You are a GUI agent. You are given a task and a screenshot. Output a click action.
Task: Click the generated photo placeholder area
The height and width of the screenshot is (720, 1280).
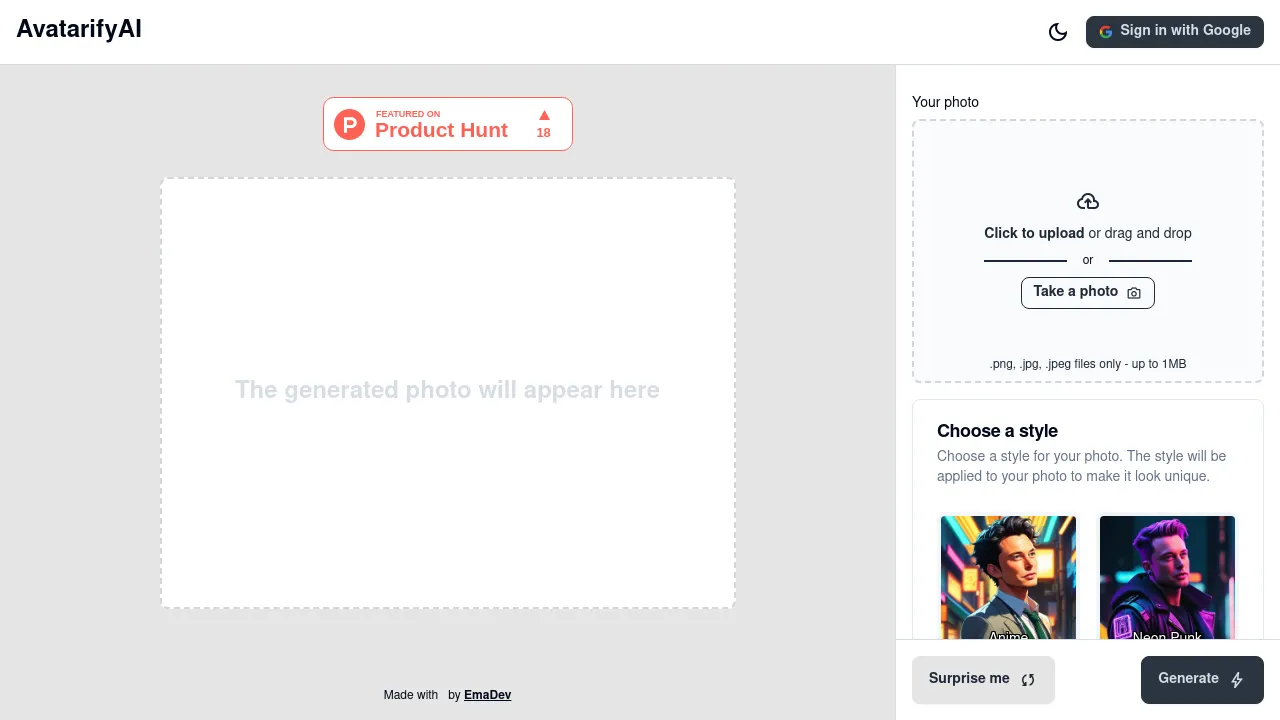[447, 392]
